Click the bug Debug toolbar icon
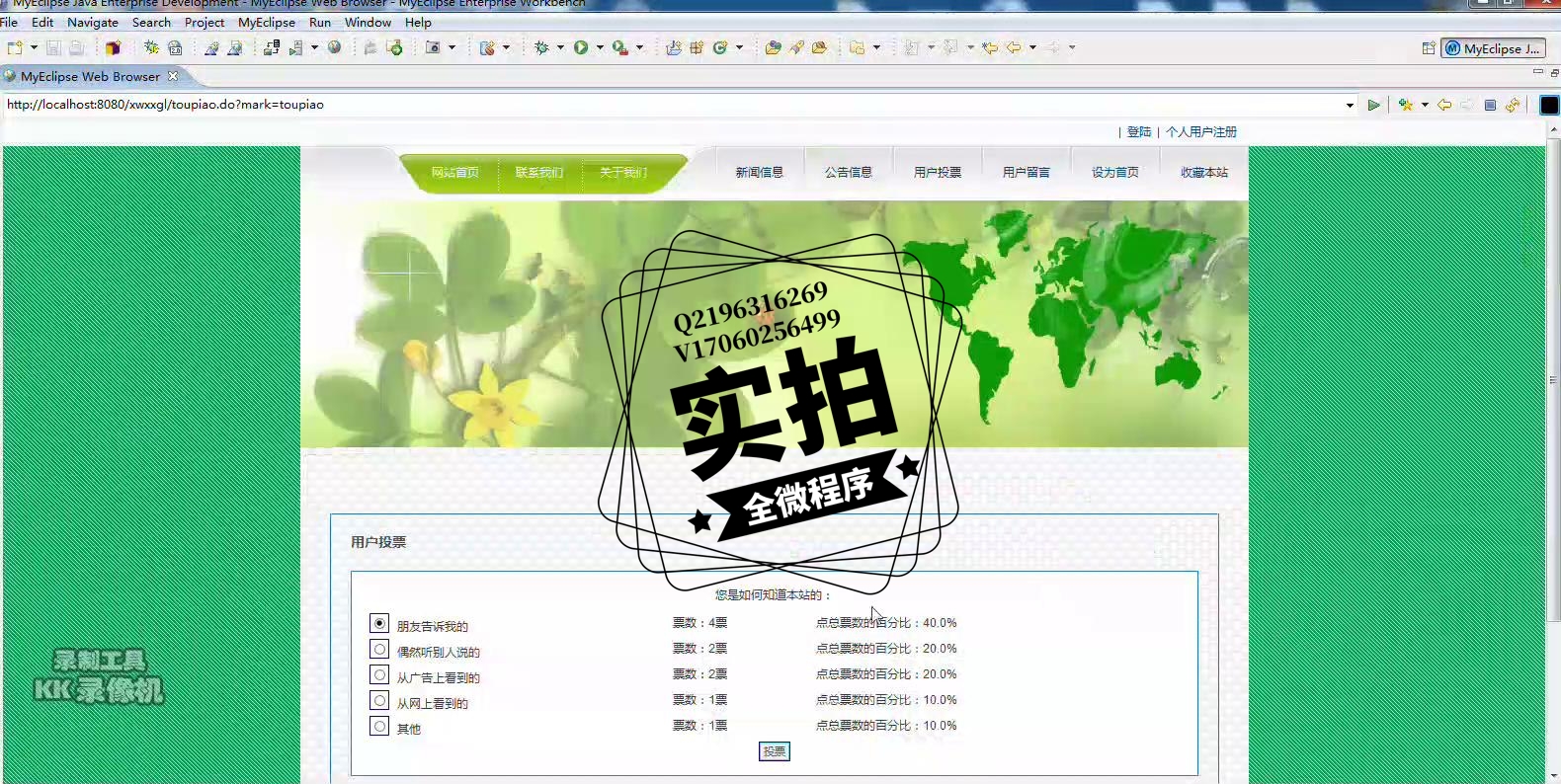 click(541, 47)
